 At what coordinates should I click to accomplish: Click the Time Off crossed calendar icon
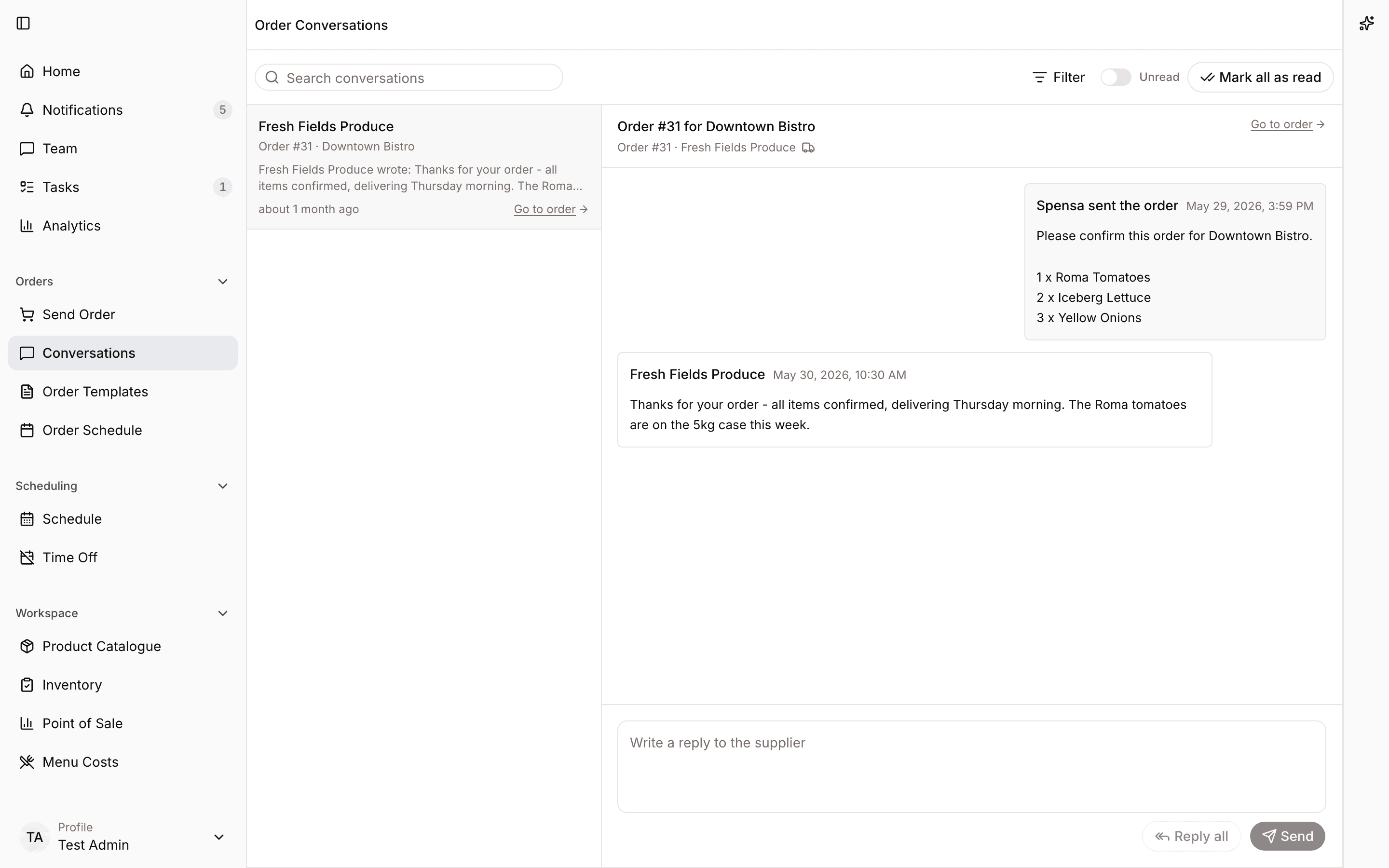tap(27, 557)
